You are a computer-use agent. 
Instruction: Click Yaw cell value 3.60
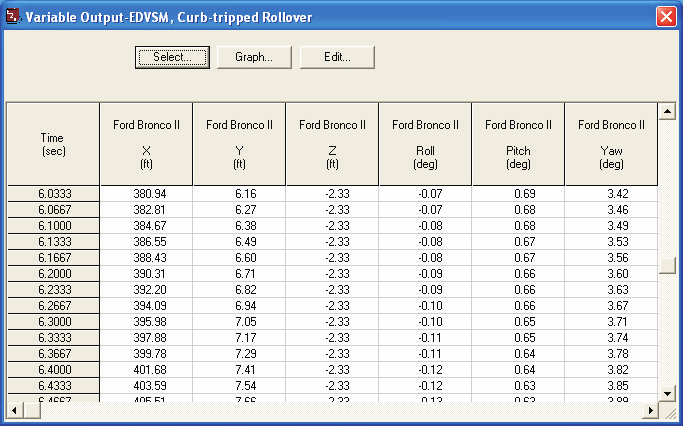[611, 274]
